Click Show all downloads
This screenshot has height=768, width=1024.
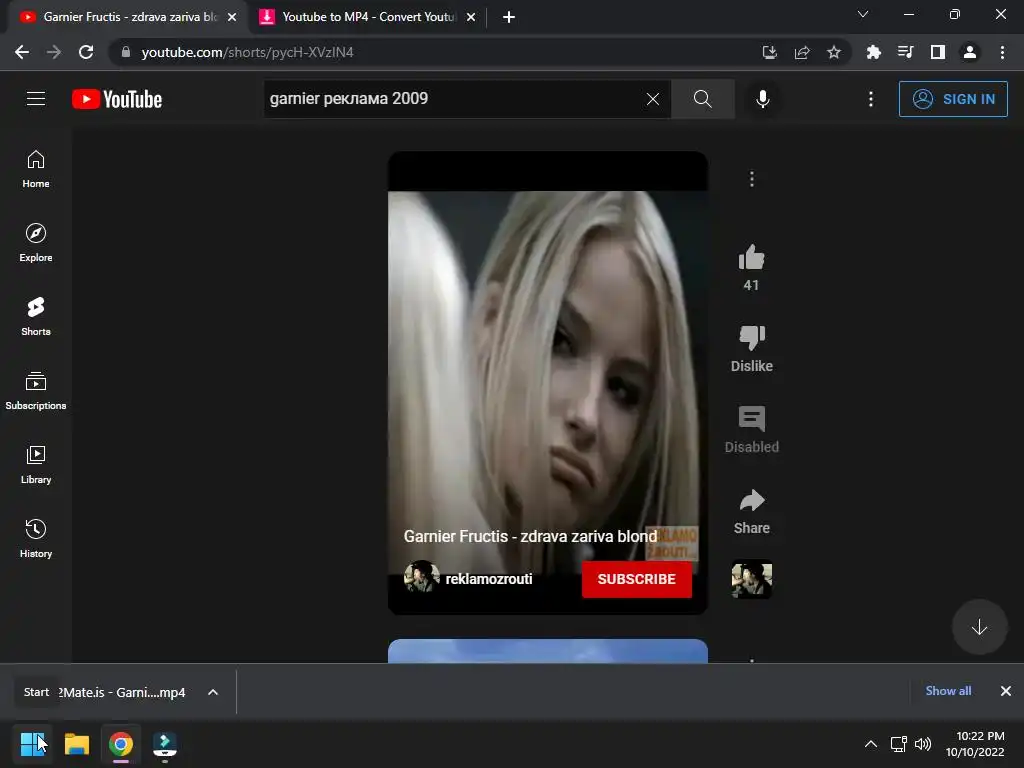point(948,691)
